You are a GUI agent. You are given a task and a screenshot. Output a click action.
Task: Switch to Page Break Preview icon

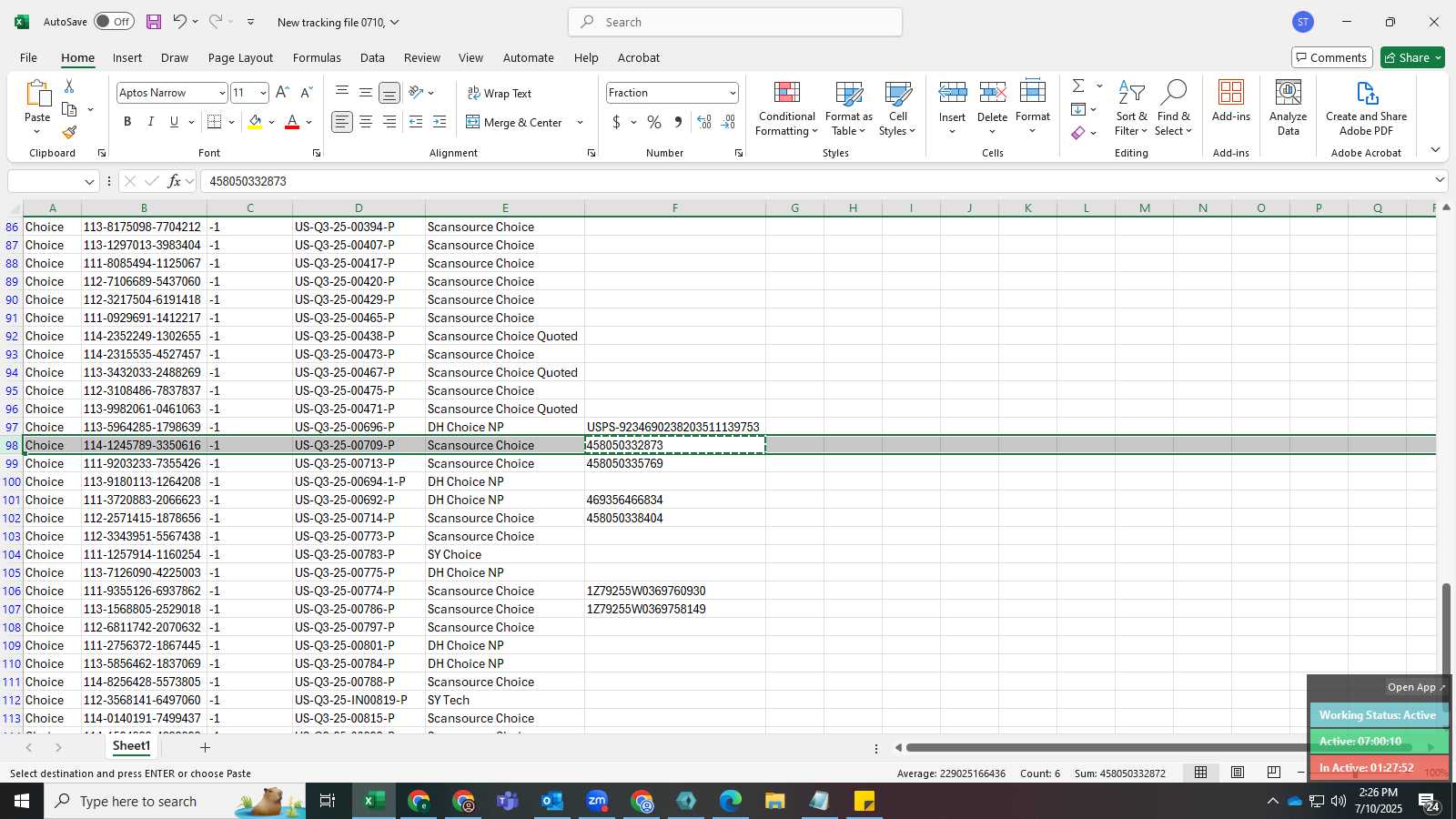pyautogui.click(x=1273, y=773)
